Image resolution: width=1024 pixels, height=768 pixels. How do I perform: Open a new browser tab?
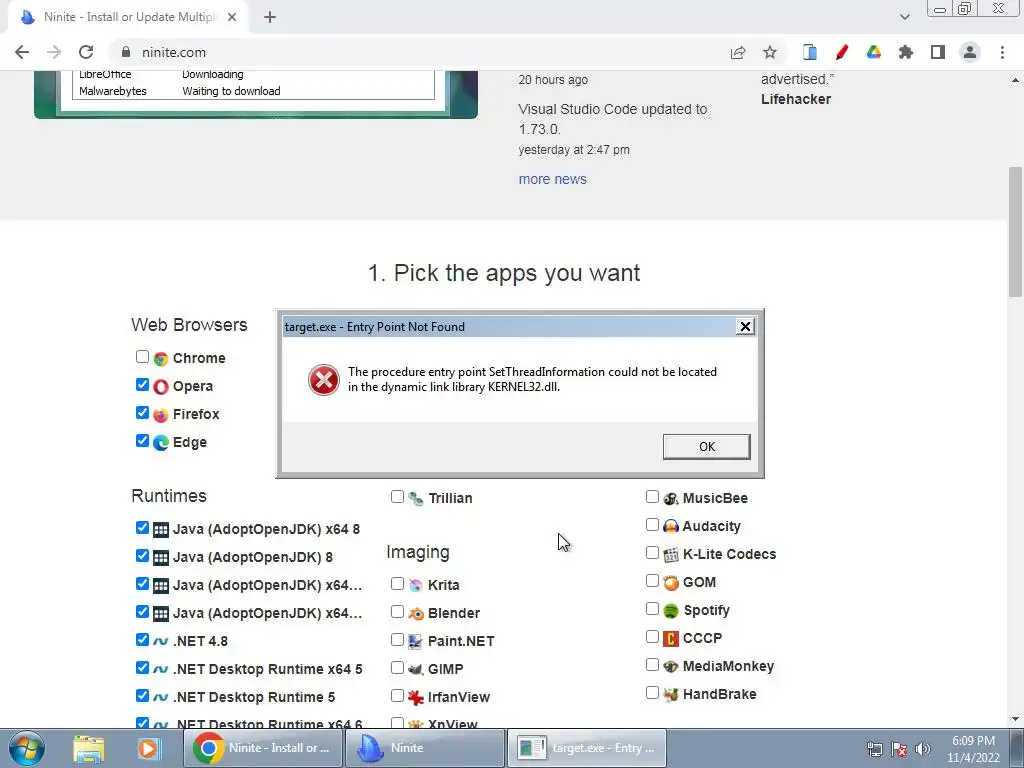pos(270,17)
